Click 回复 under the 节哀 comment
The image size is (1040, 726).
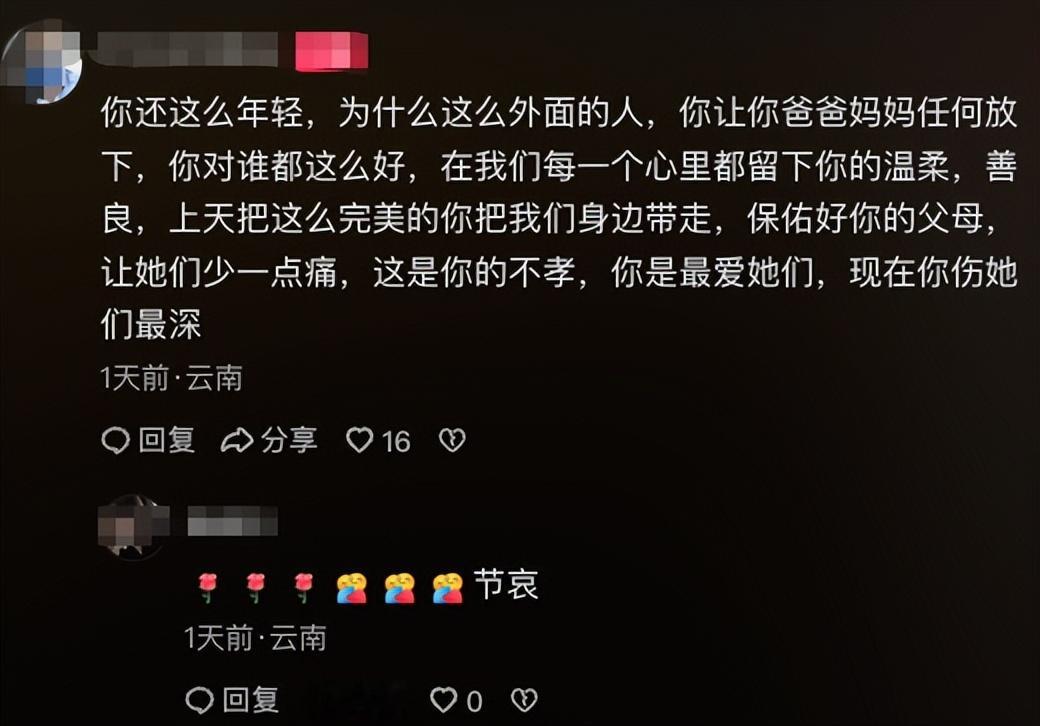251,699
